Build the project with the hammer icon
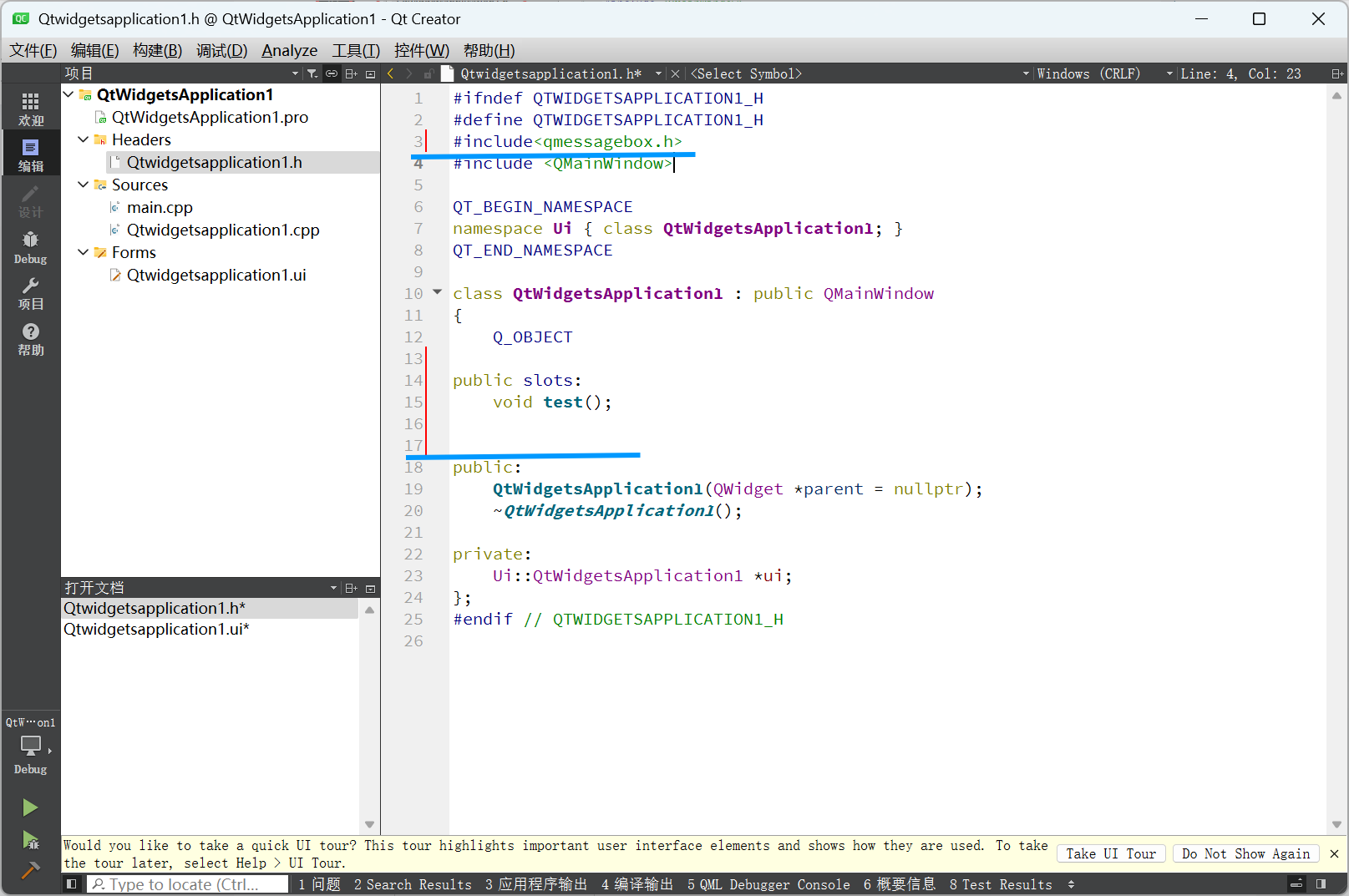1349x896 pixels. [x=30, y=870]
